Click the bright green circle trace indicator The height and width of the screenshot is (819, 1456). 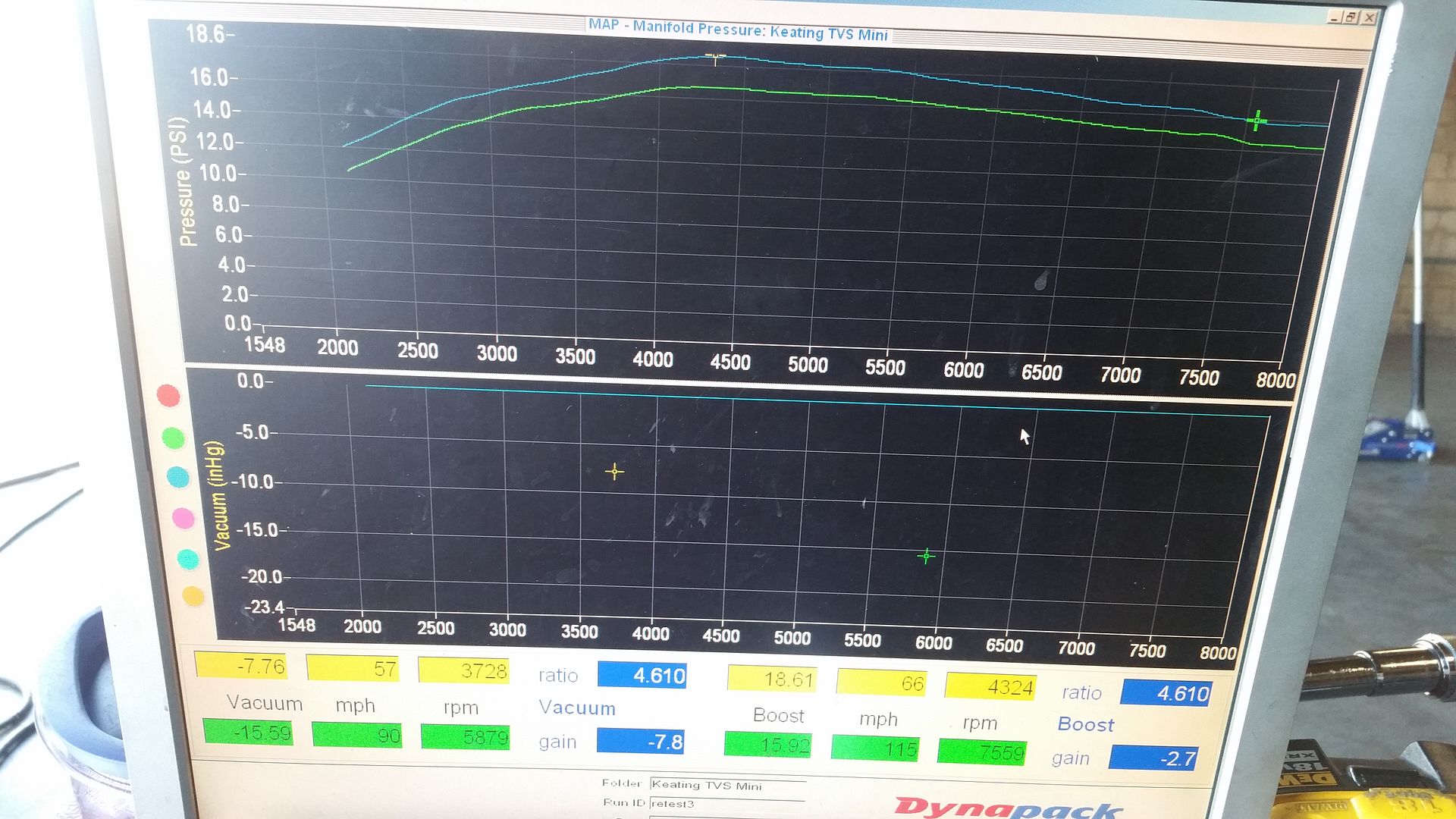[x=173, y=438]
